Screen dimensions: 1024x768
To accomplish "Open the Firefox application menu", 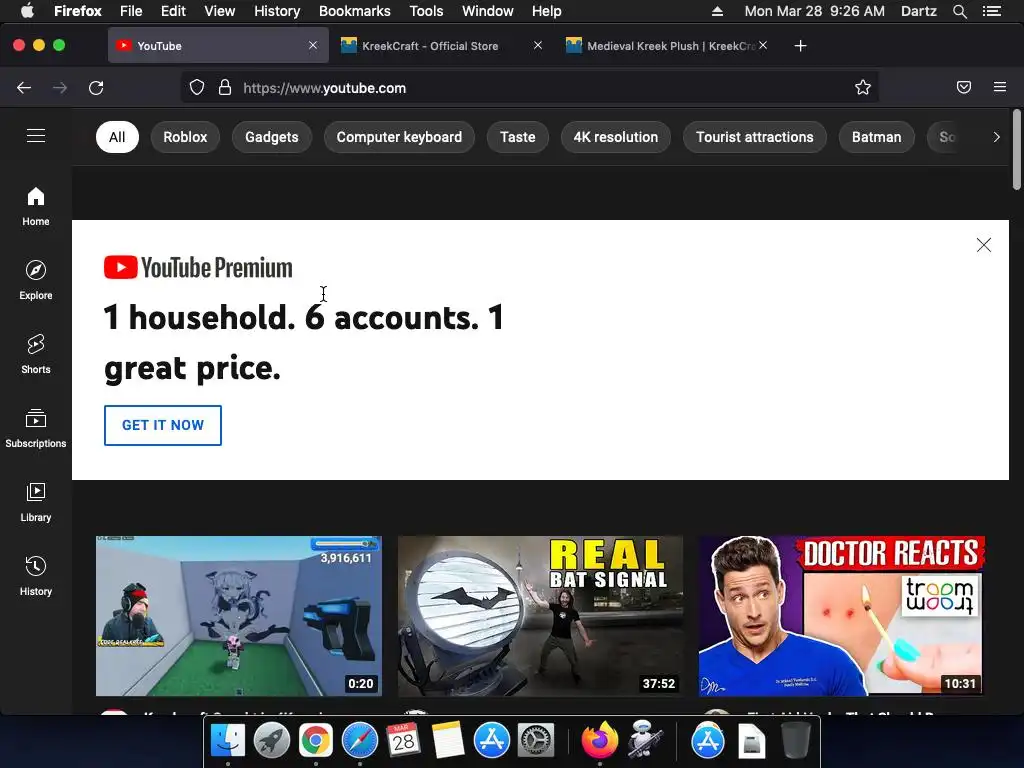I will pyautogui.click(x=1000, y=87).
